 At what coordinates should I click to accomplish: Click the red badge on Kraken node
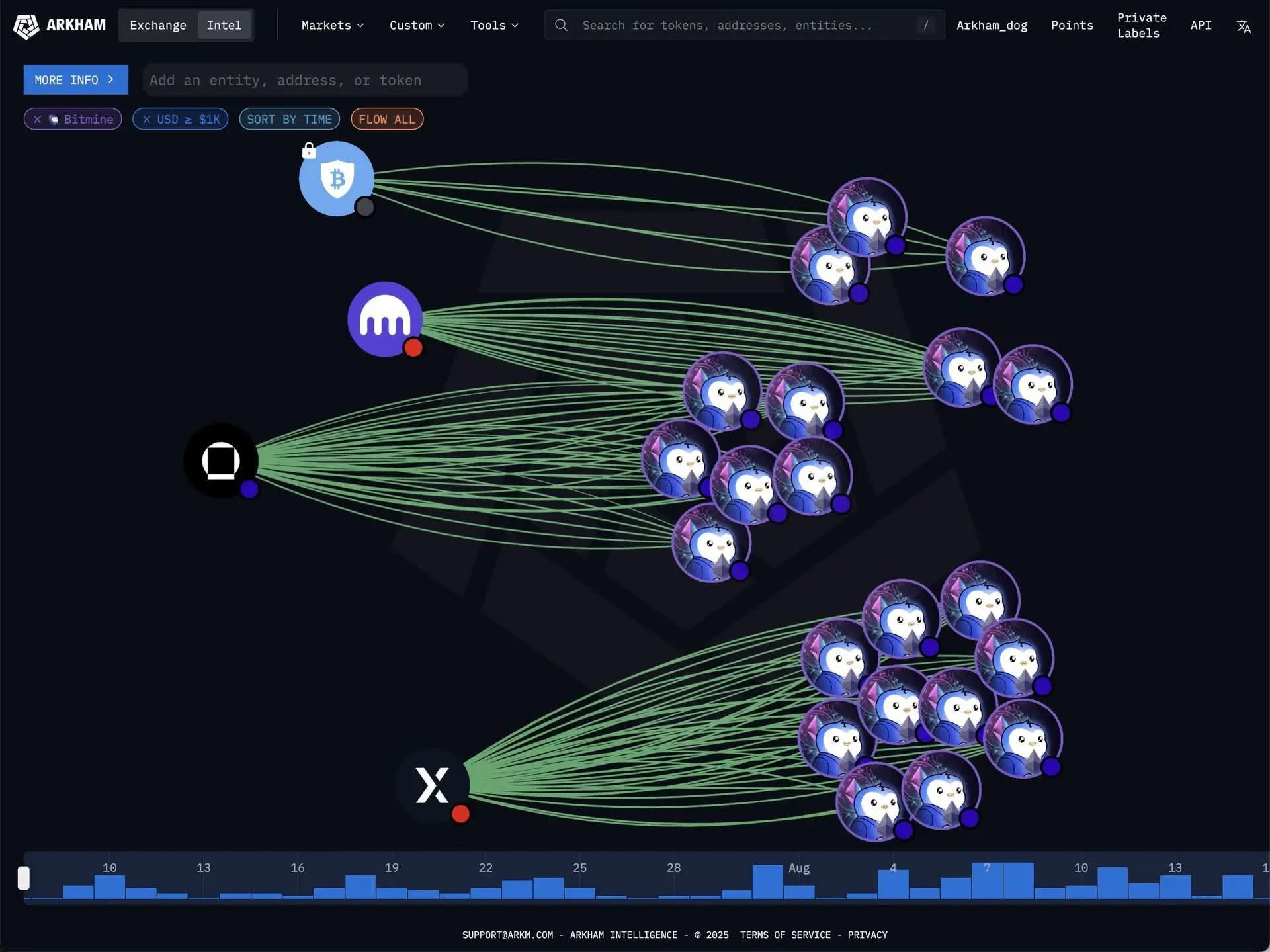[413, 347]
